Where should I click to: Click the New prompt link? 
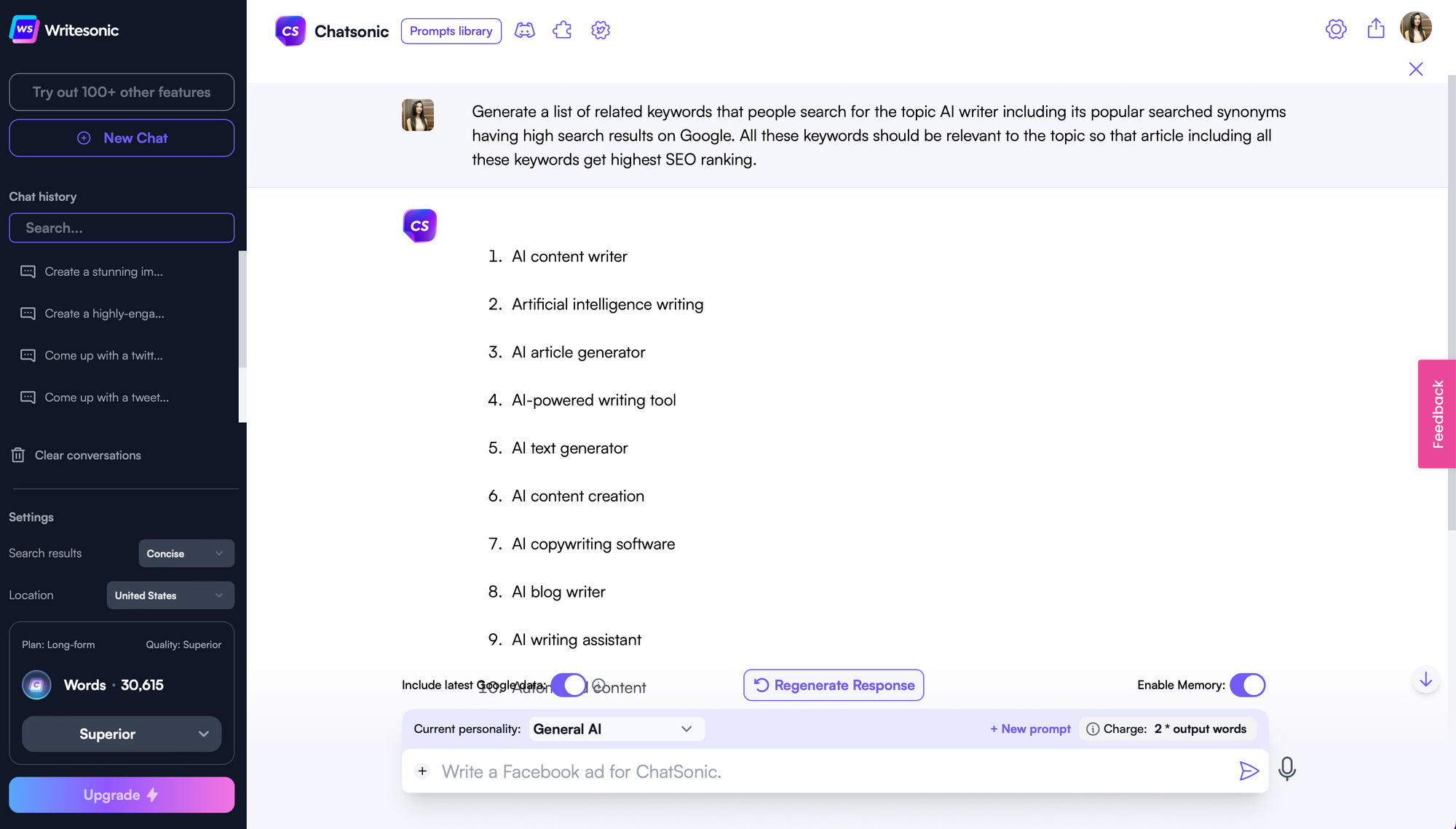[1030, 728]
